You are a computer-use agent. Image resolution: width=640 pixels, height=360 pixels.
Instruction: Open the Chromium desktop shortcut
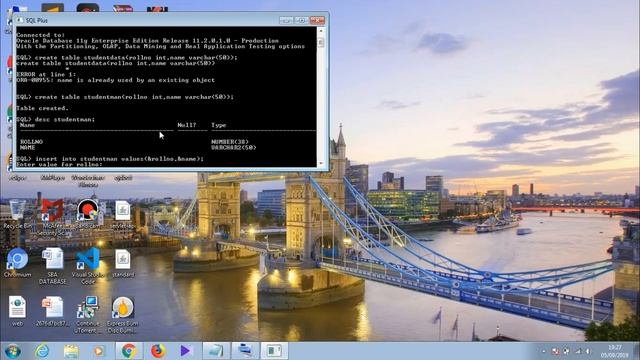(17, 263)
